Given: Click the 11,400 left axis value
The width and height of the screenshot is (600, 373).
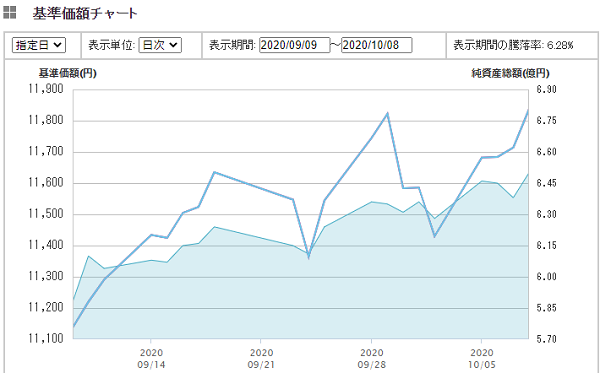Looking at the screenshot, I should coord(46,245).
